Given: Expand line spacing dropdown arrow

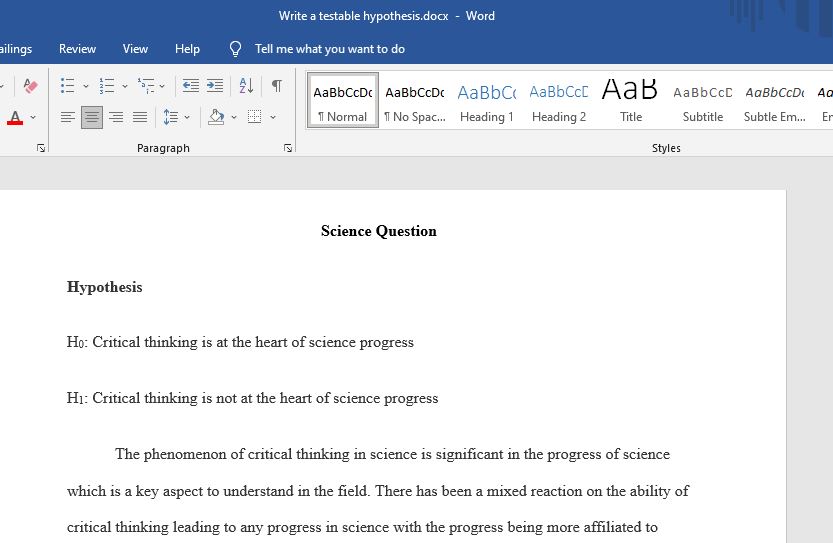Looking at the screenshot, I should click(x=187, y=117).
